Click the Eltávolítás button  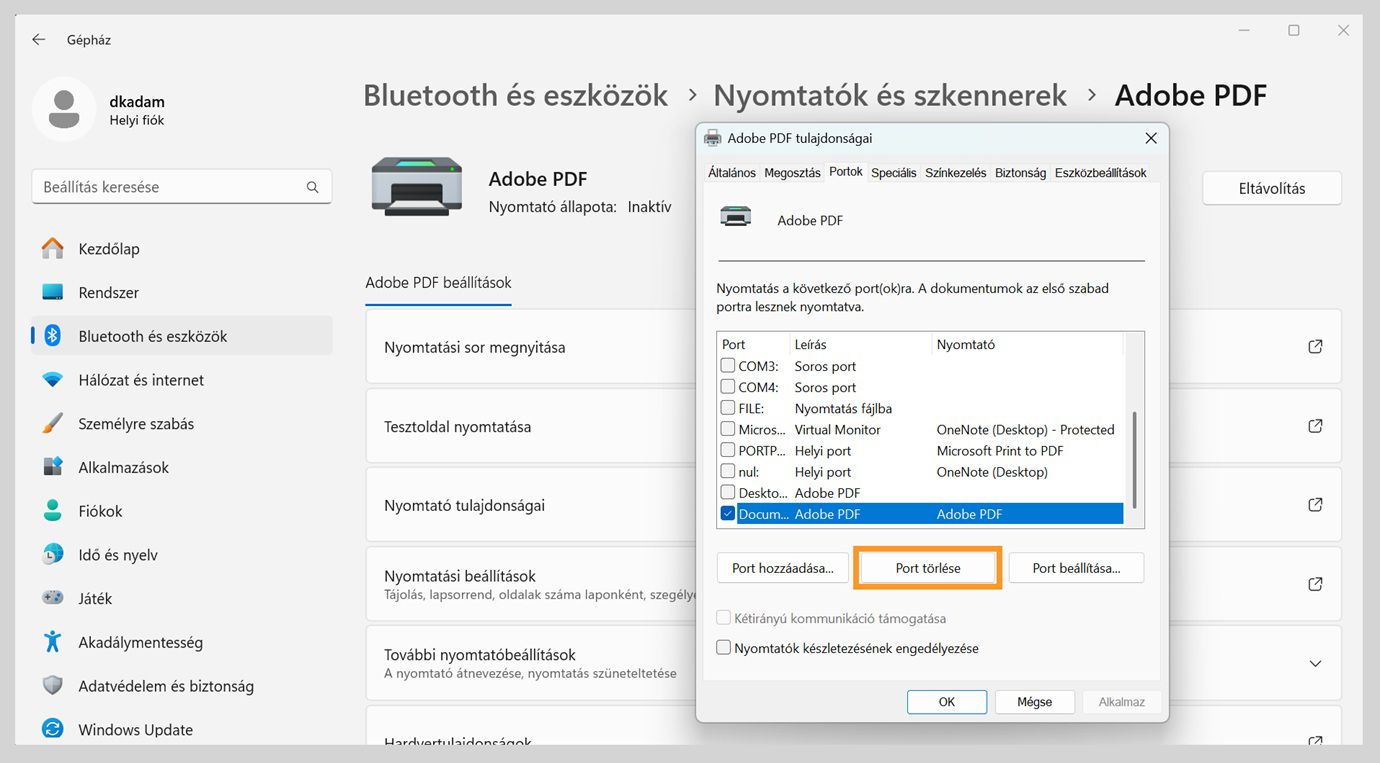point(1271,187)
